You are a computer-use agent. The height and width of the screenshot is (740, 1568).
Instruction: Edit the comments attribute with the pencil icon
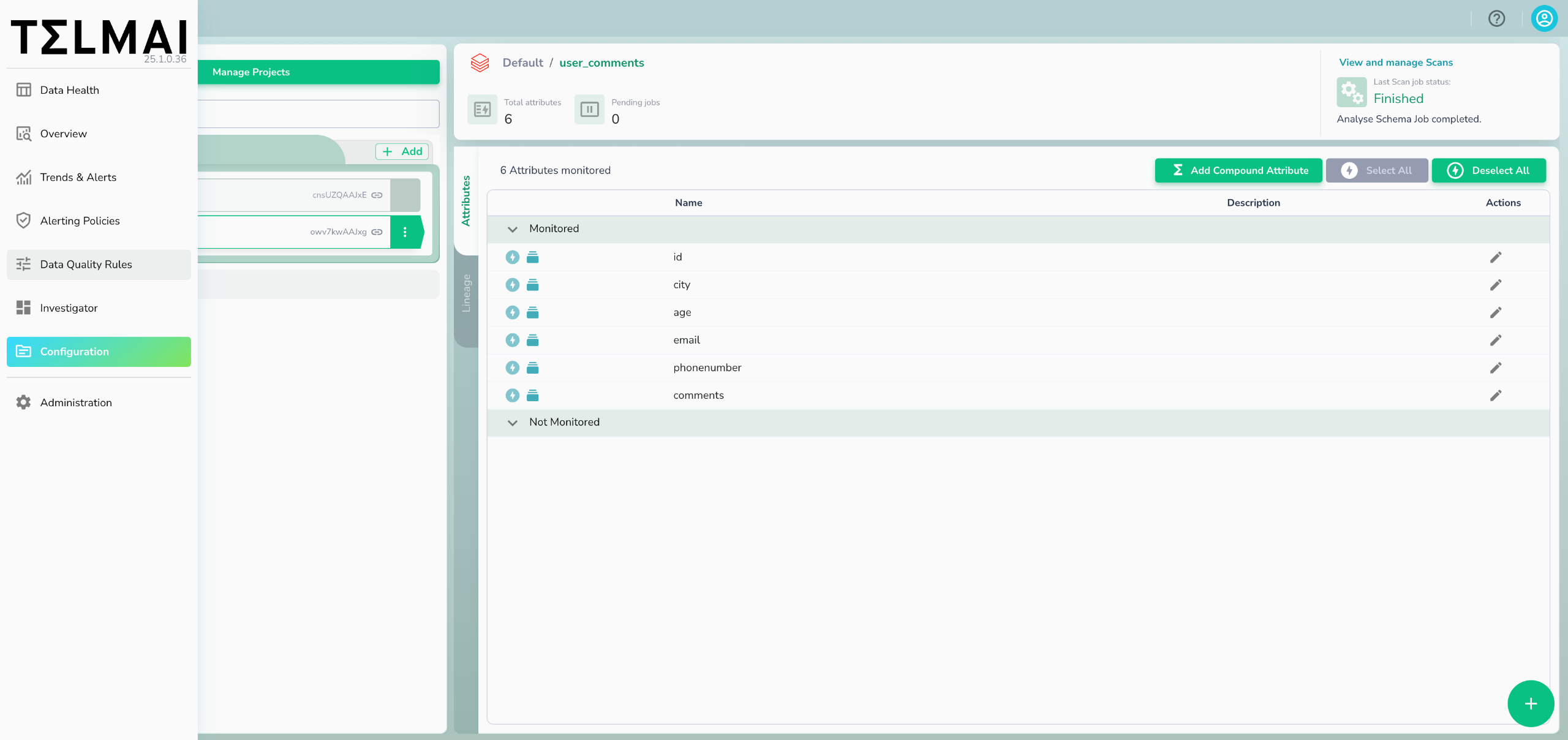click(1495, 395)
